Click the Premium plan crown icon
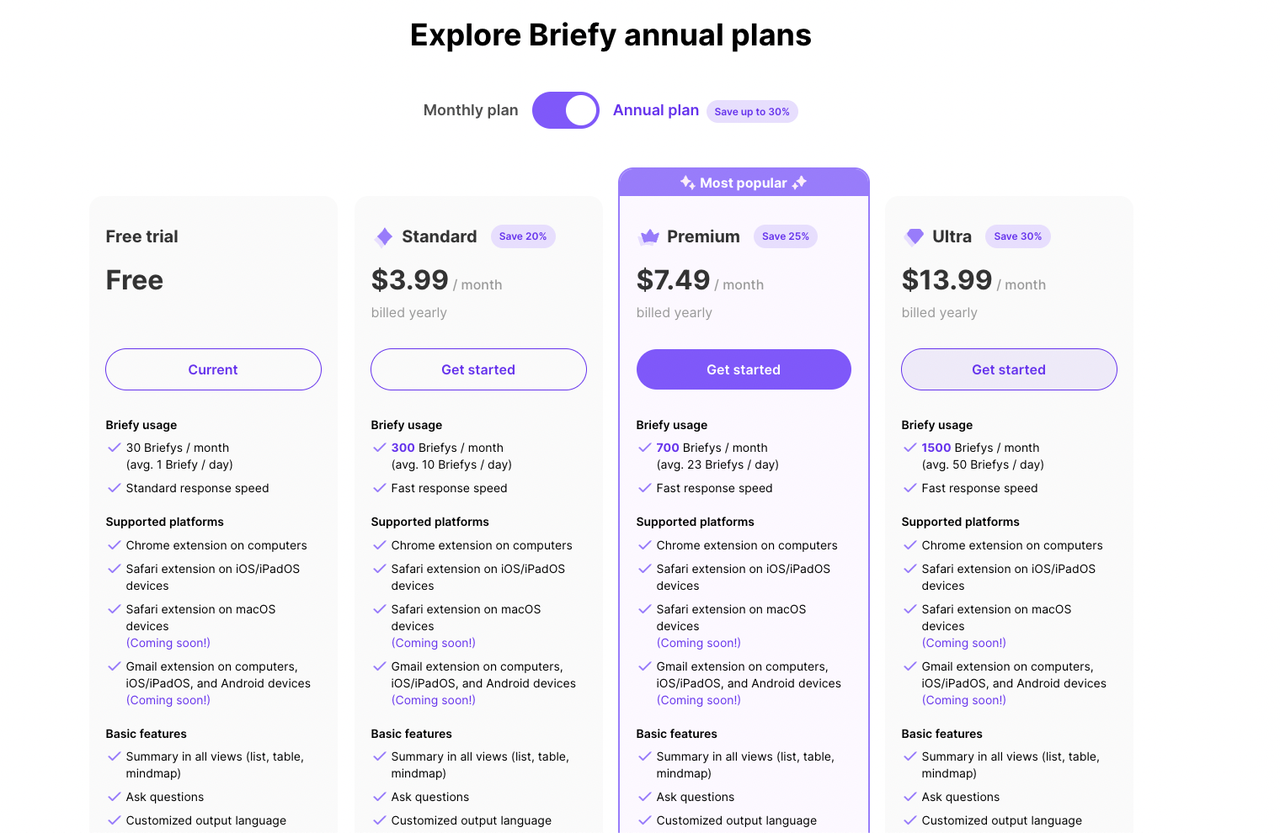The image size is (1280, 833). pos(649,237)
